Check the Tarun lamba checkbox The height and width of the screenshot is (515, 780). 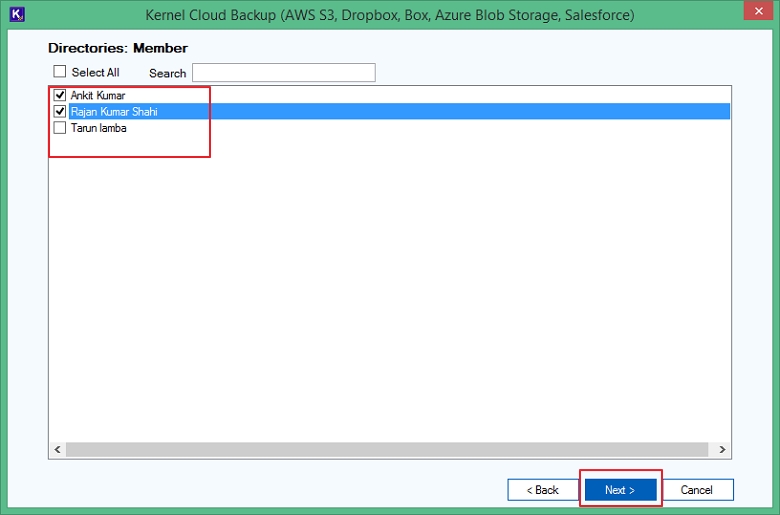coord(60,128)
